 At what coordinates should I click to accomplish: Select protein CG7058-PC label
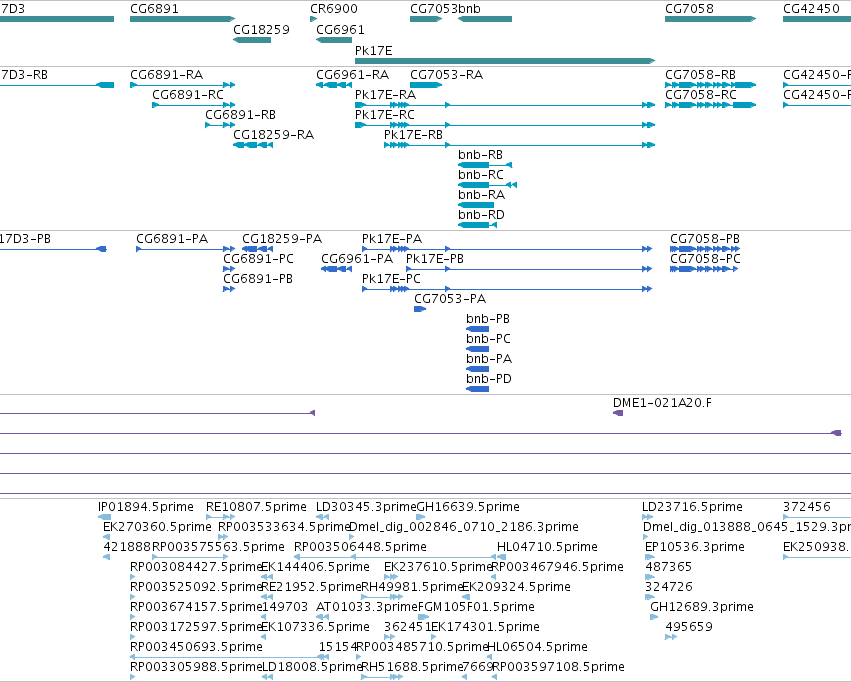706,259
